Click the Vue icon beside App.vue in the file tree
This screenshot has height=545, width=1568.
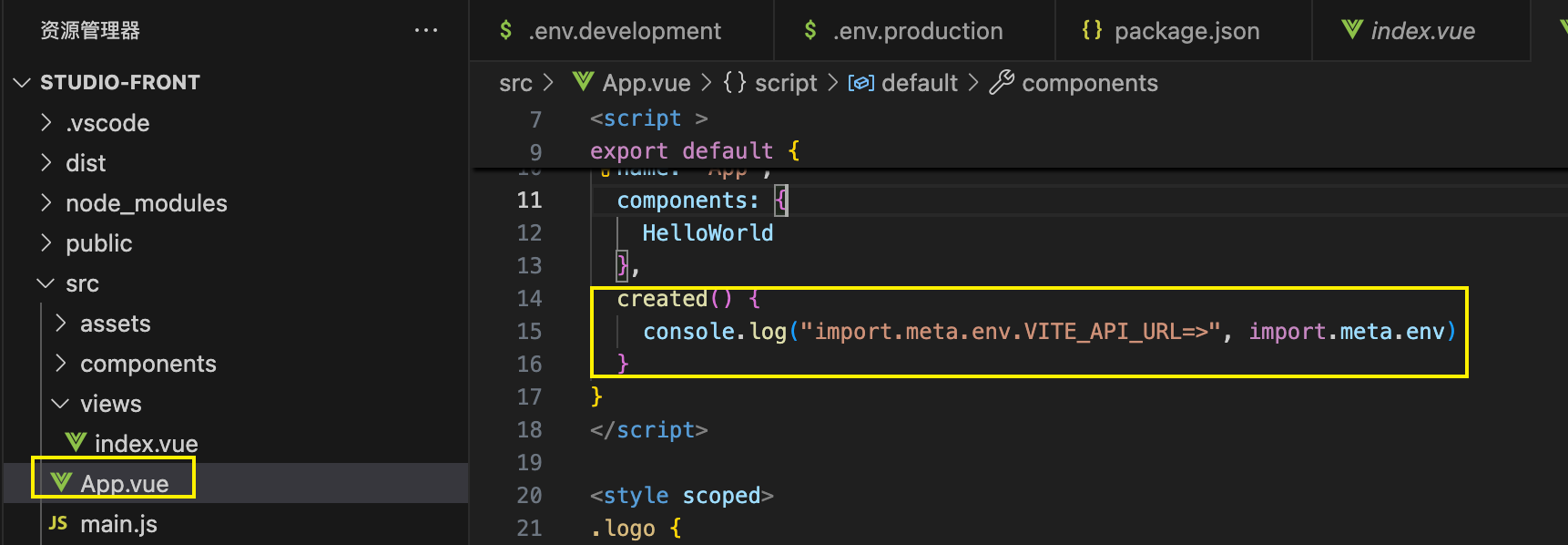point(61,483)
